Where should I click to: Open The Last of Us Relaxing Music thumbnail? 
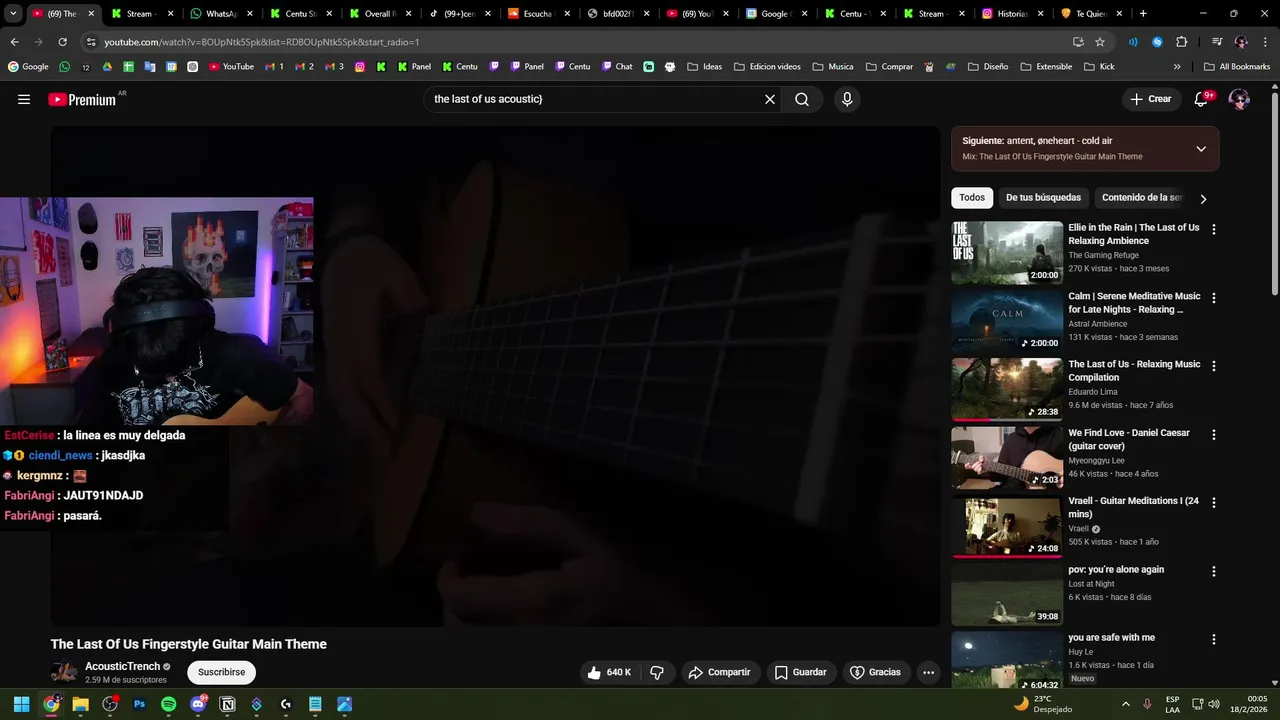(1007, 390)
